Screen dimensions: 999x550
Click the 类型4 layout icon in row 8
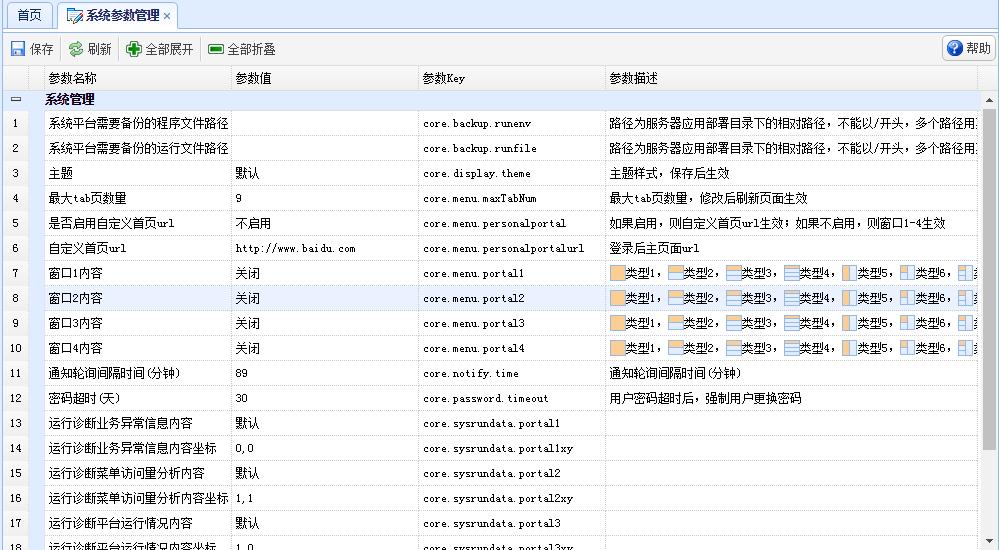(x=791, y=298)
